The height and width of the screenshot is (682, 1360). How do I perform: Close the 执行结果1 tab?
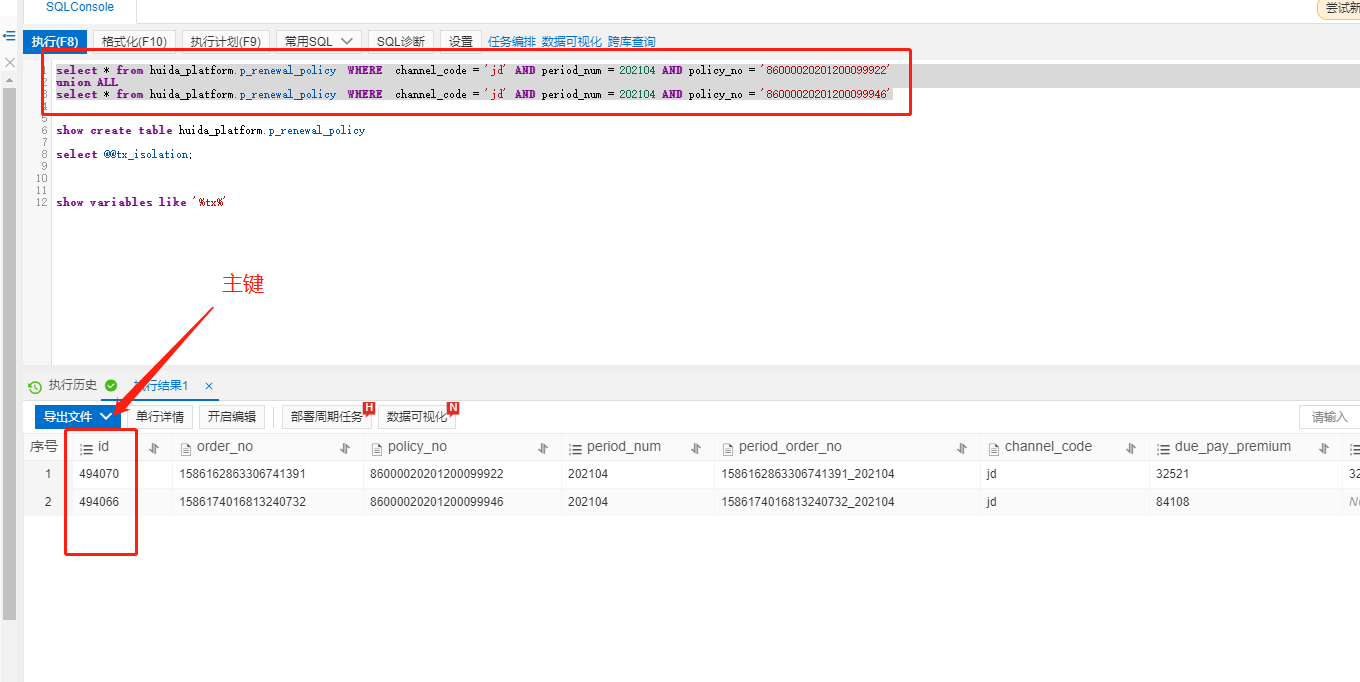click(x=209, y=386)
